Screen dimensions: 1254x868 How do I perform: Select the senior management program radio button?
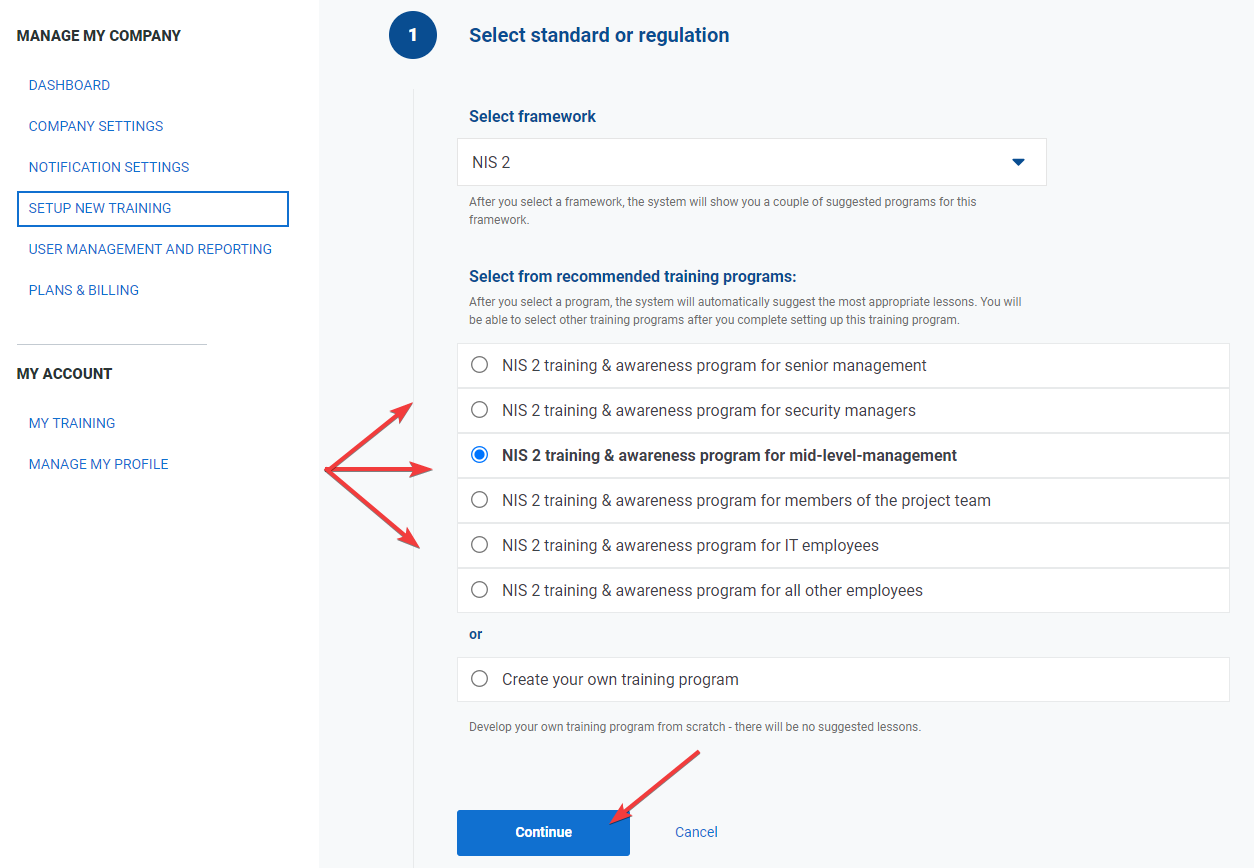(x=480, y=365)
